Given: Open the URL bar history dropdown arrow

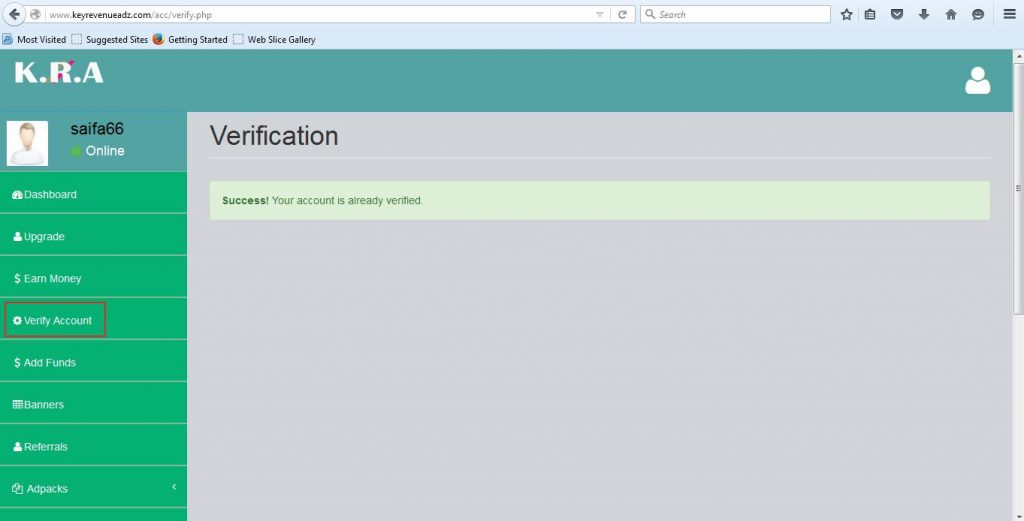Looking at the screenshot, I should tap(600, 15).
